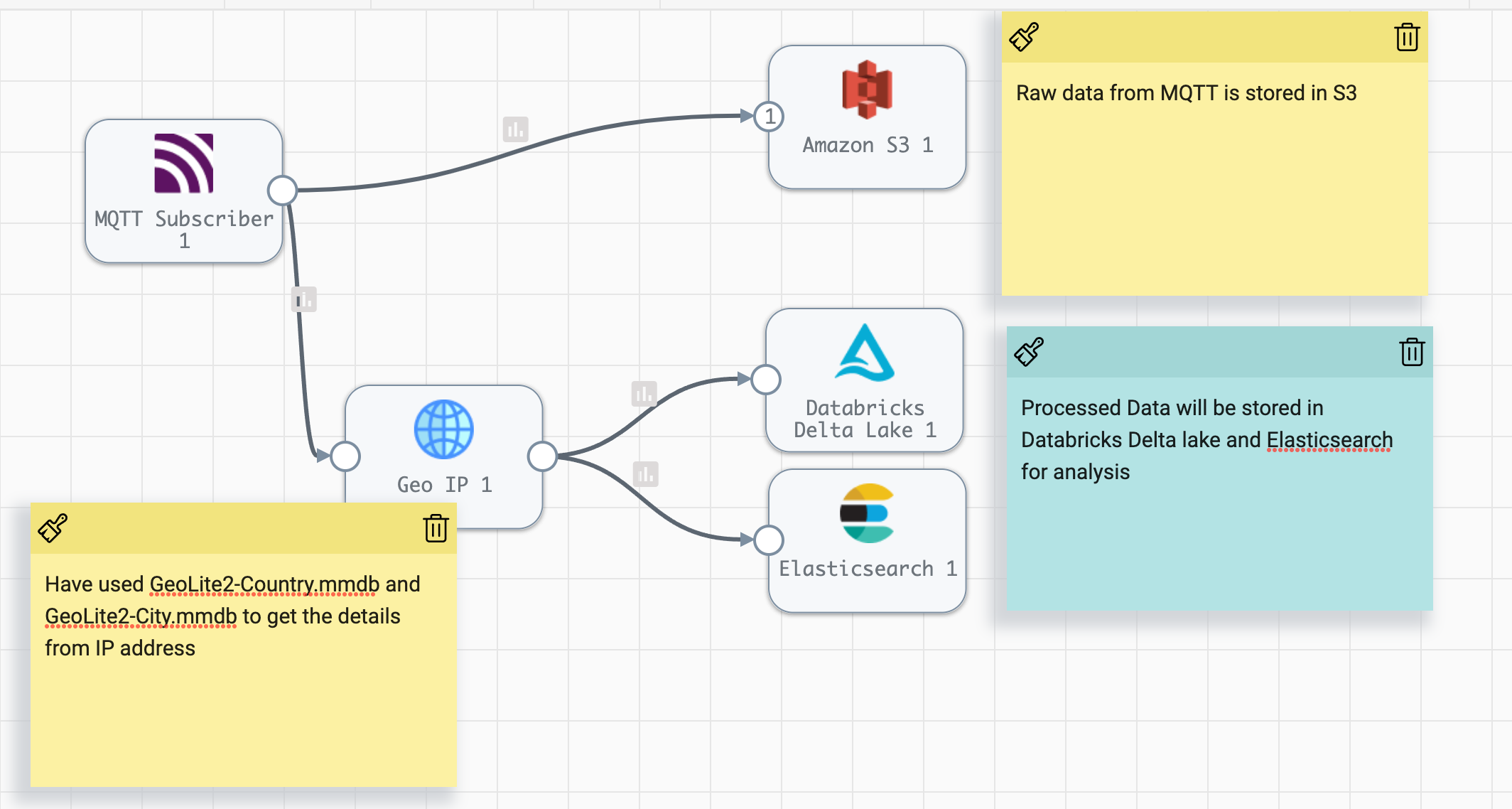This screenshot has height=809, width=1512.
Task: Click the Elasticsearch 1 label text
Action: coord(868,569)
